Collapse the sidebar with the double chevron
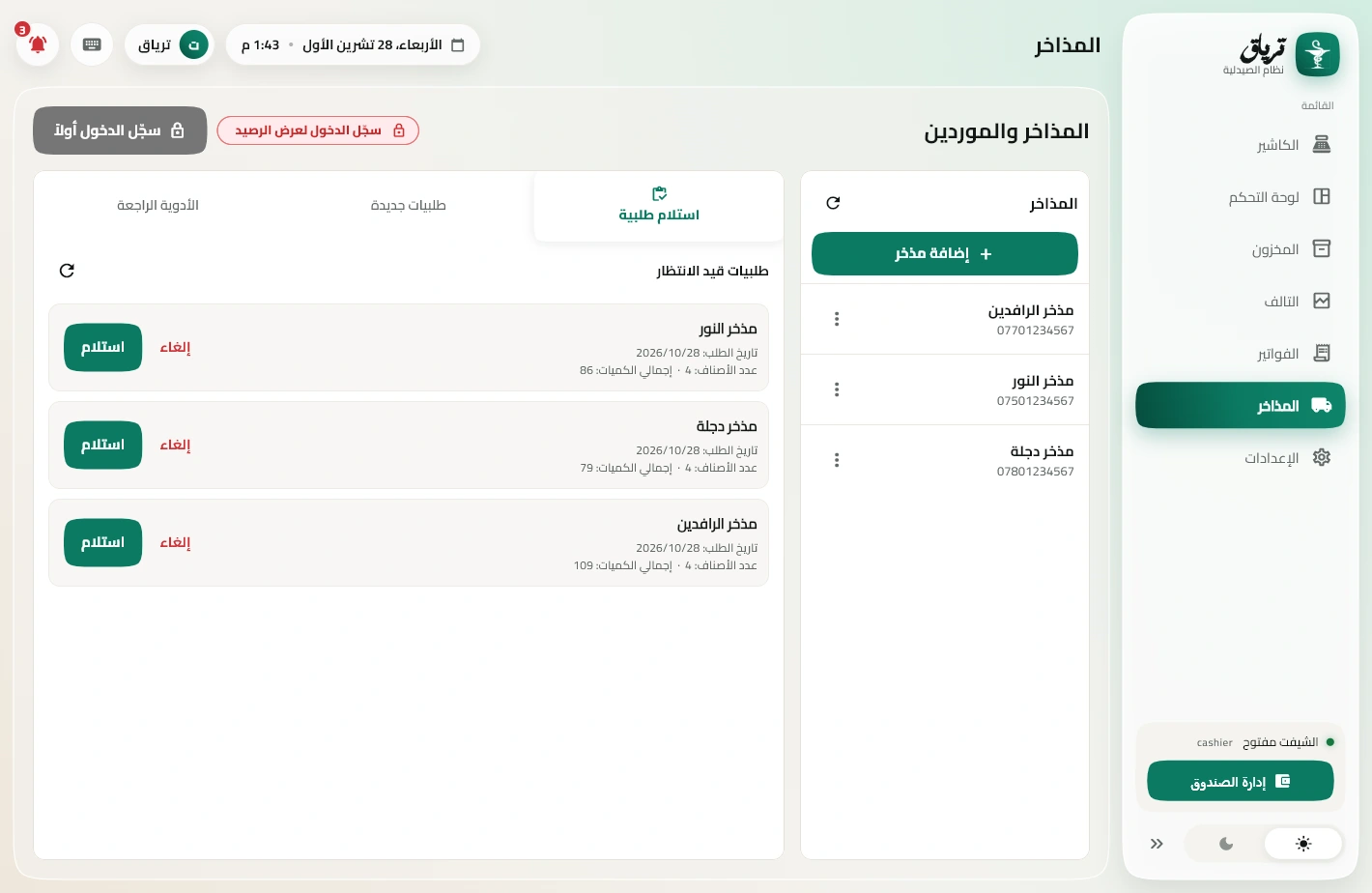The image size is (1372, 893). click(1157, 844)
